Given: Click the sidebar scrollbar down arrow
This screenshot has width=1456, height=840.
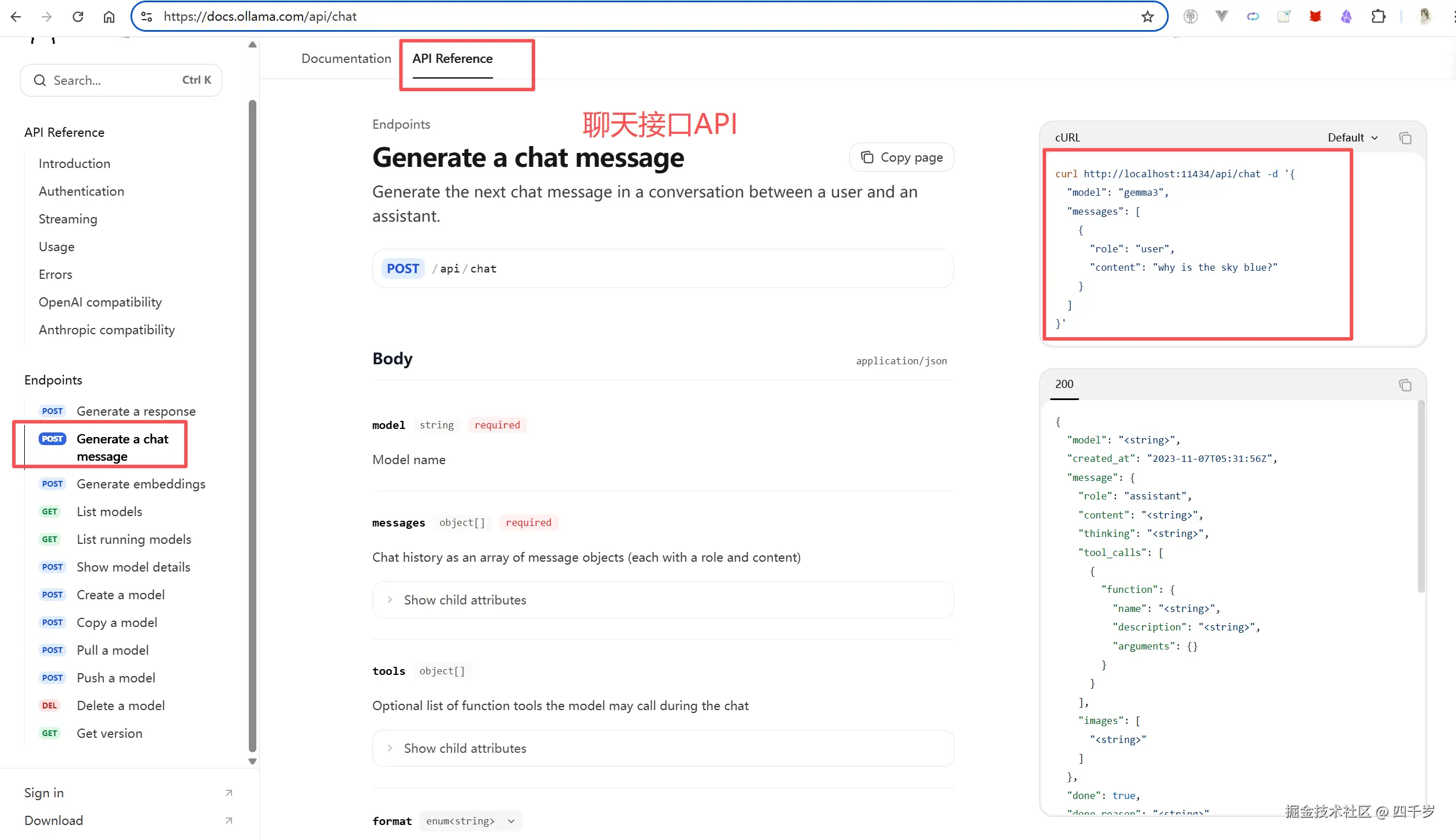Looking at the screenshot, I should point(252,761).
